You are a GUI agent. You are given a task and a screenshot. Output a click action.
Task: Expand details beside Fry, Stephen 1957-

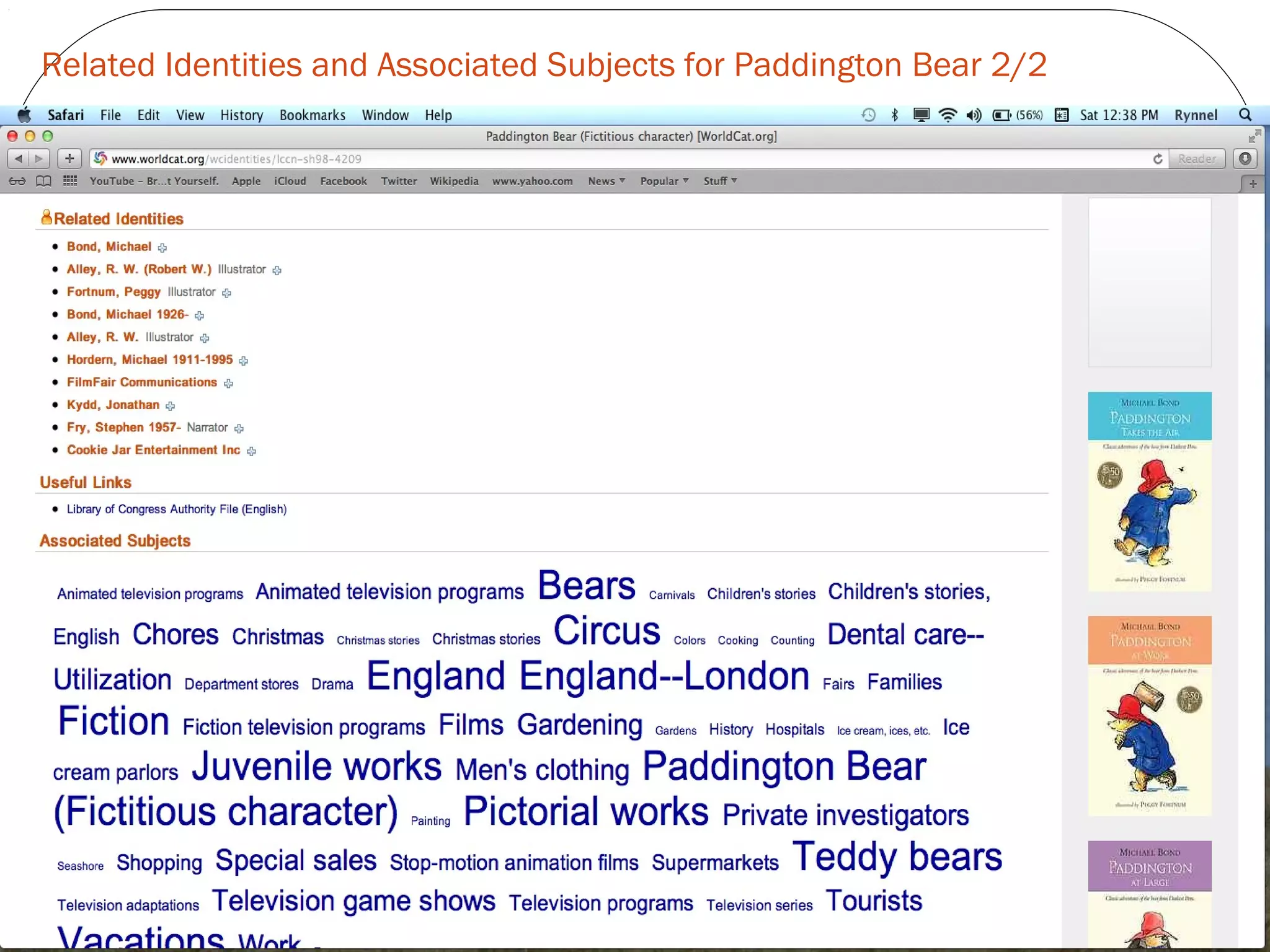pyautogui.click(x=239, y=428)
